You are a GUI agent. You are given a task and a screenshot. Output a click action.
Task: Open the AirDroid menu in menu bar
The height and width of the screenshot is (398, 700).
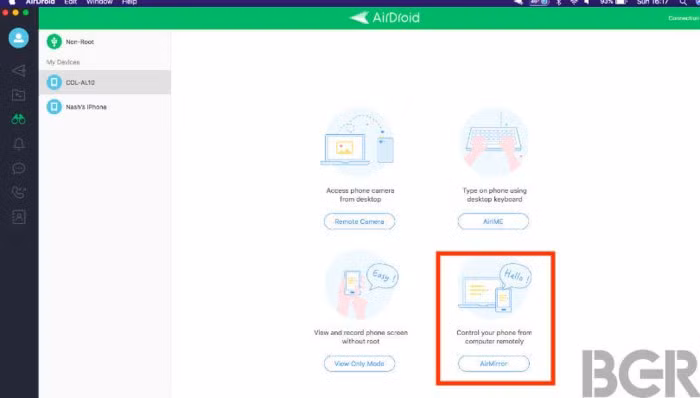40,2
